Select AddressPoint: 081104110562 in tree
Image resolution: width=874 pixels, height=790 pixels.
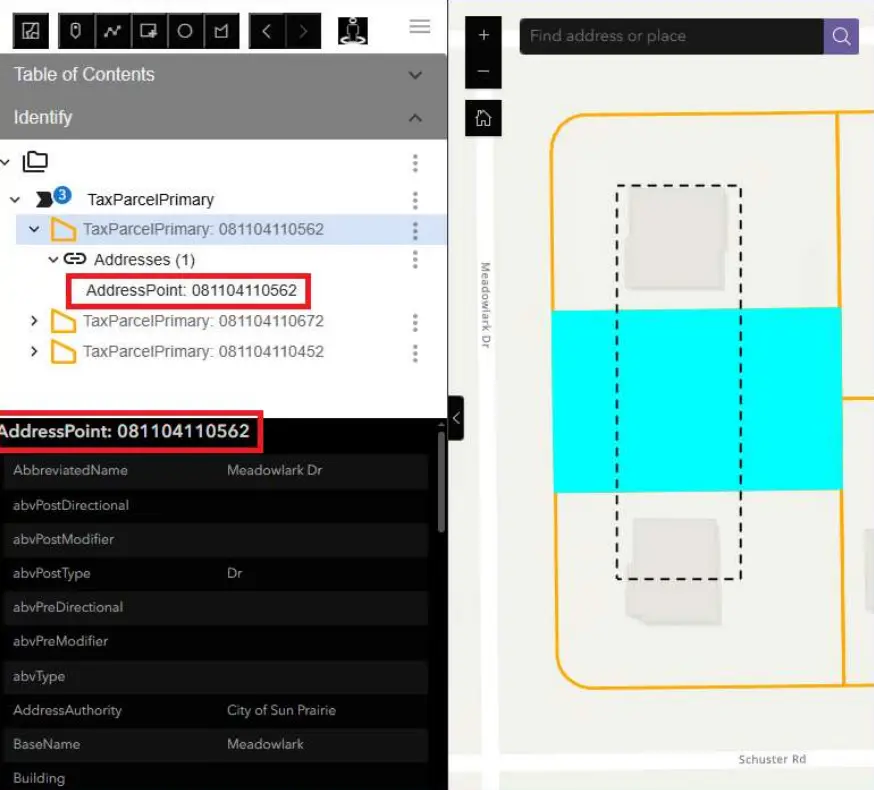coord(191,291)
